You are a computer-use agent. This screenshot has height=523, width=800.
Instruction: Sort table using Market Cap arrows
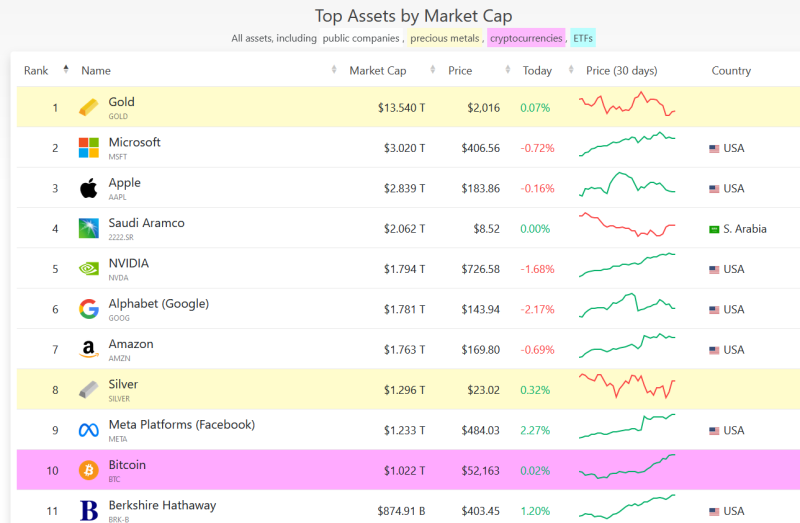click(433, 69)
